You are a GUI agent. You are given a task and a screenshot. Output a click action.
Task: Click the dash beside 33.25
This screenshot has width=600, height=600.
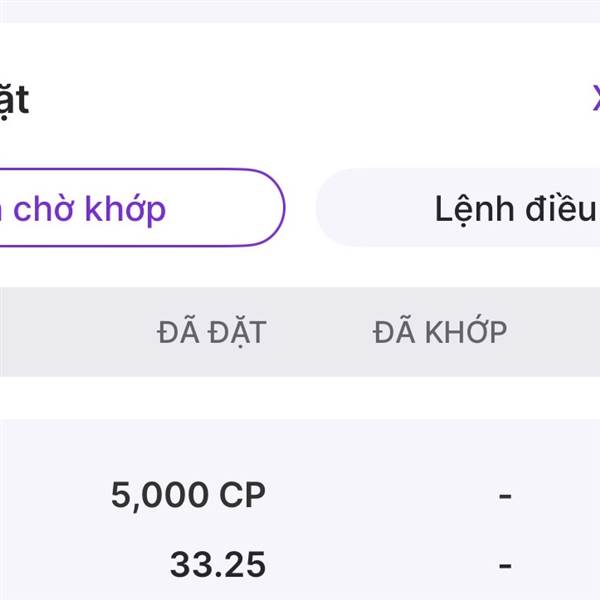point(505,565)
